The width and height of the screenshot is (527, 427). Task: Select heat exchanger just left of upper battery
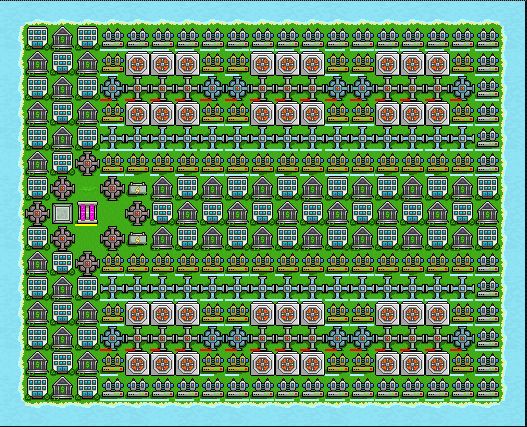tap(112, 188)
